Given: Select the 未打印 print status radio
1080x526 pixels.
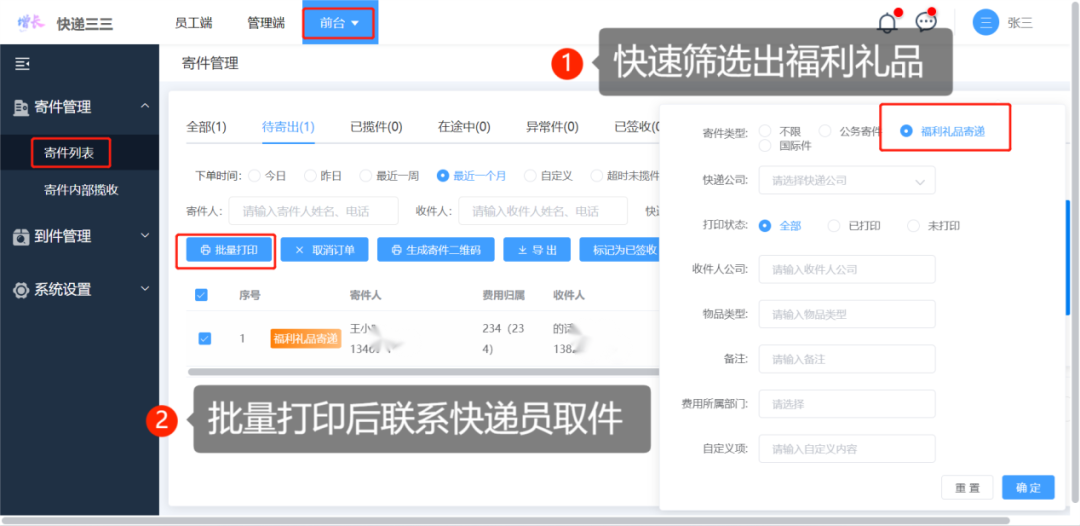Looking at the screenshot, I should 933,226.
